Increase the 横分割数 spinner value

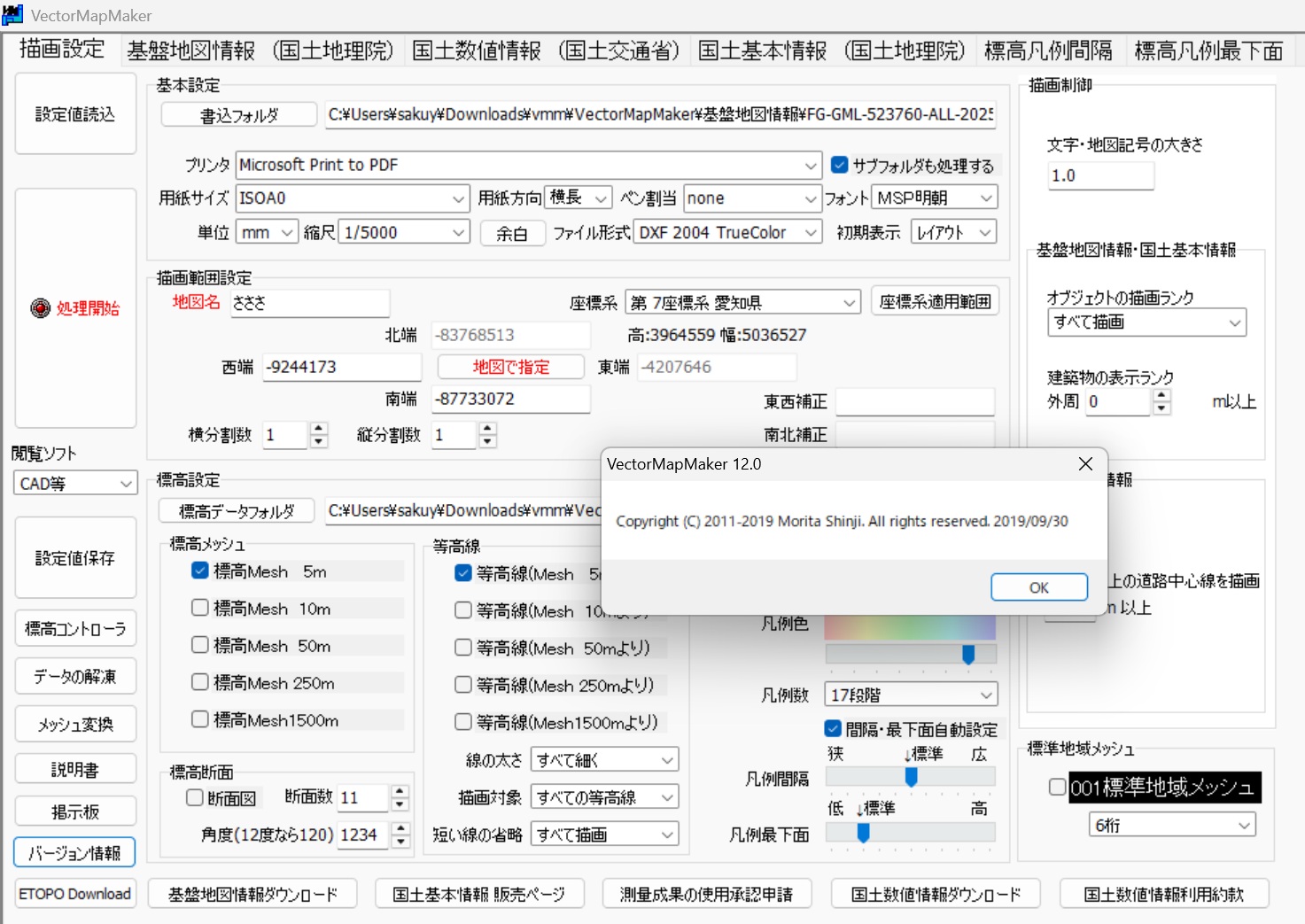tap(320, 429)
